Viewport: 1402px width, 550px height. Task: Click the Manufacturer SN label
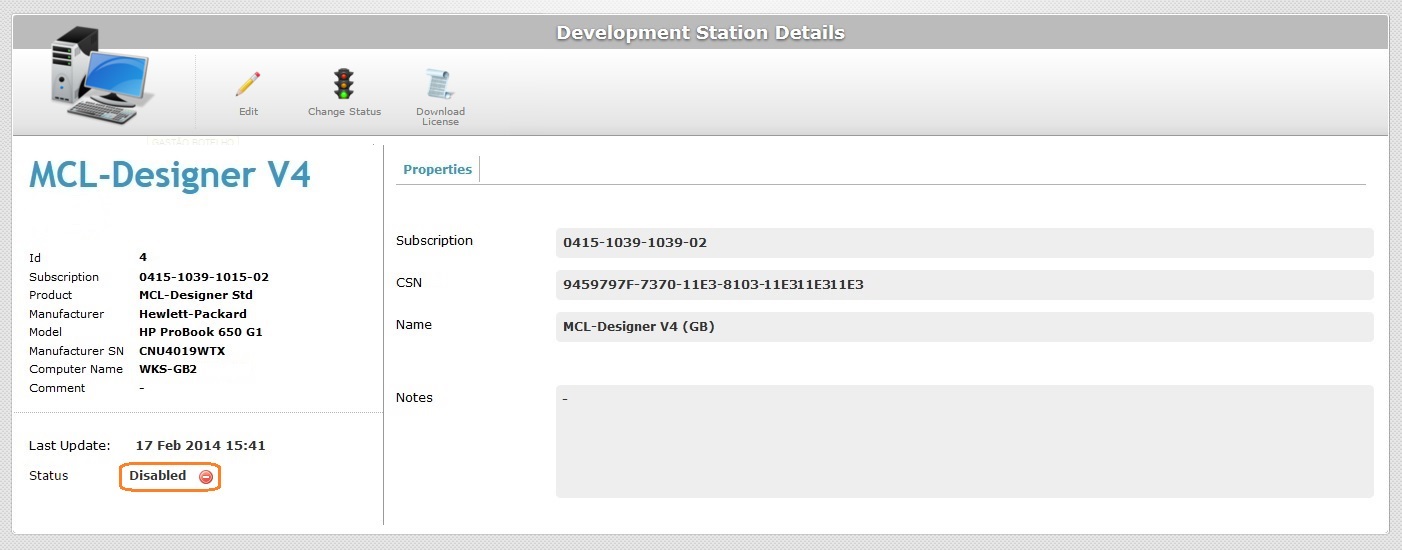76,351
